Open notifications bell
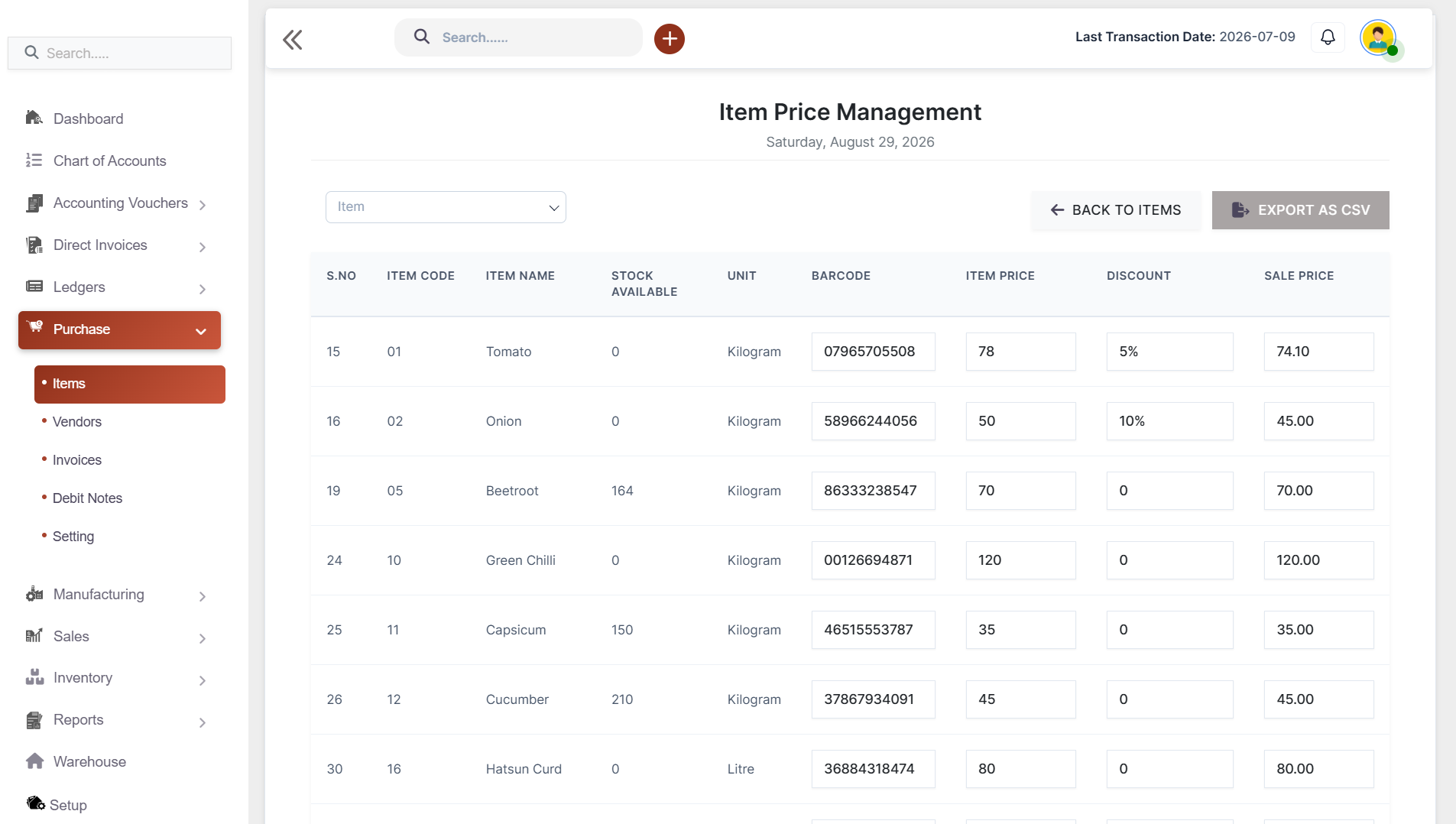1456x824 pixels. click(1328, 37)
